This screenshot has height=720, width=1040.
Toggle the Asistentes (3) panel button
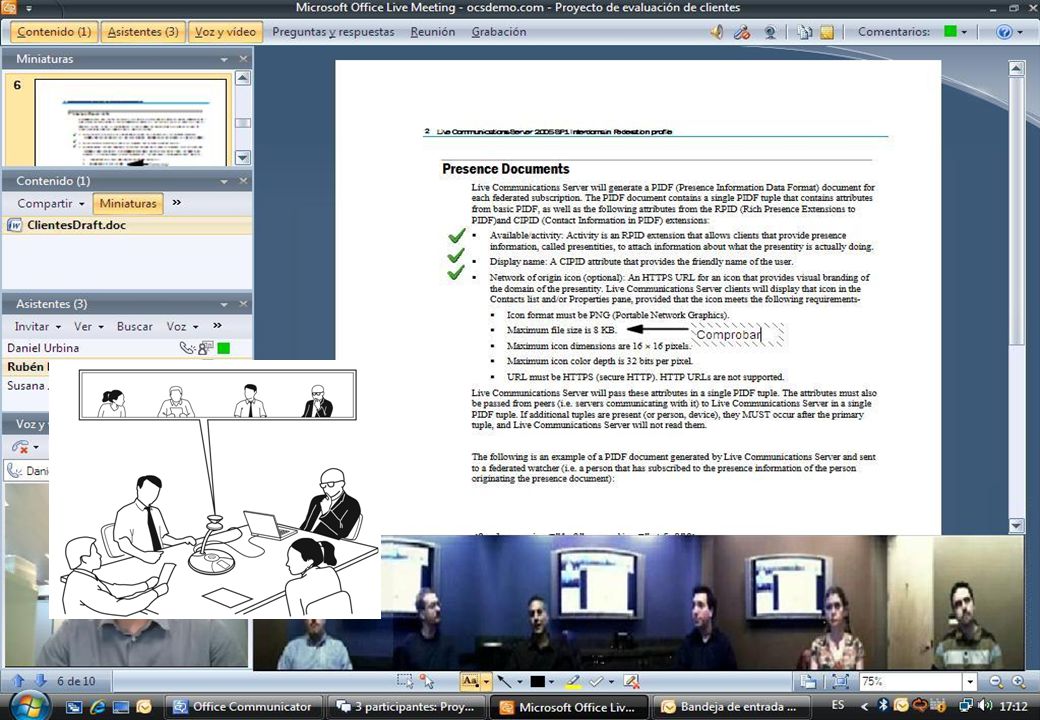[143, 32]
